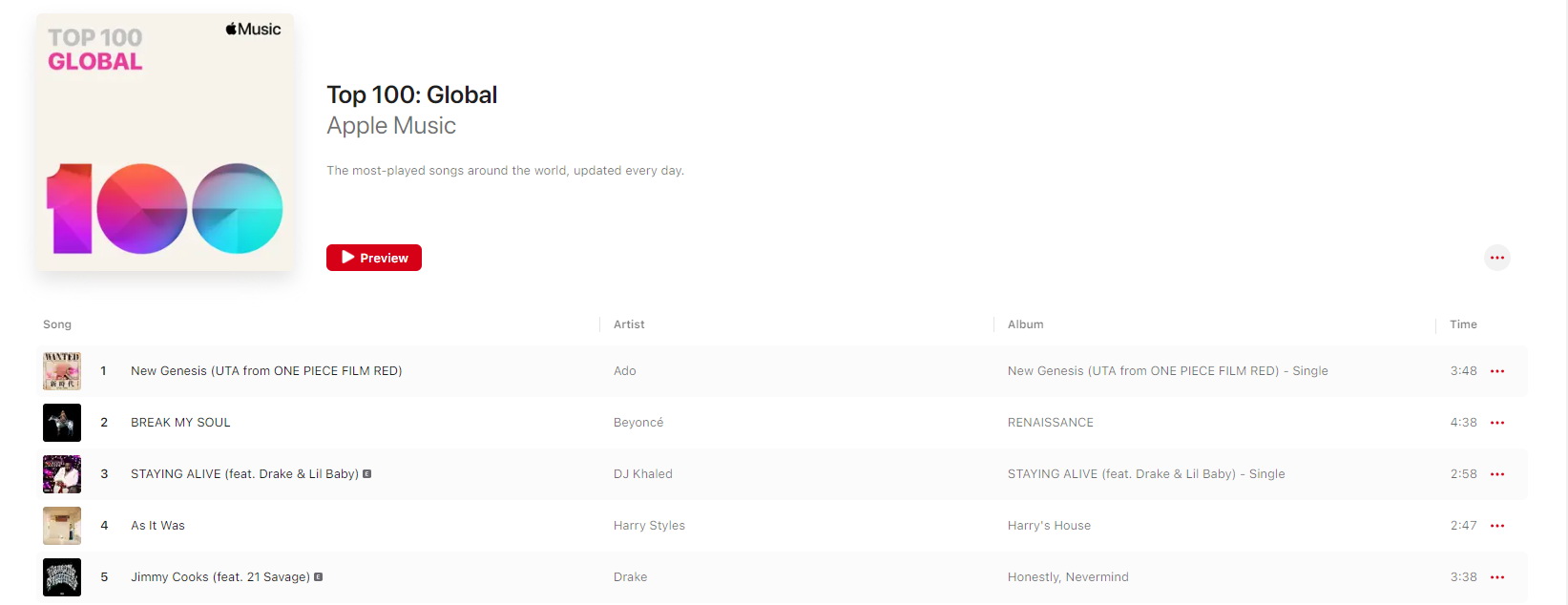Click the Top 100 Global playlist artwork
This screenshot has width=1568, height=605.
[165, 142]
